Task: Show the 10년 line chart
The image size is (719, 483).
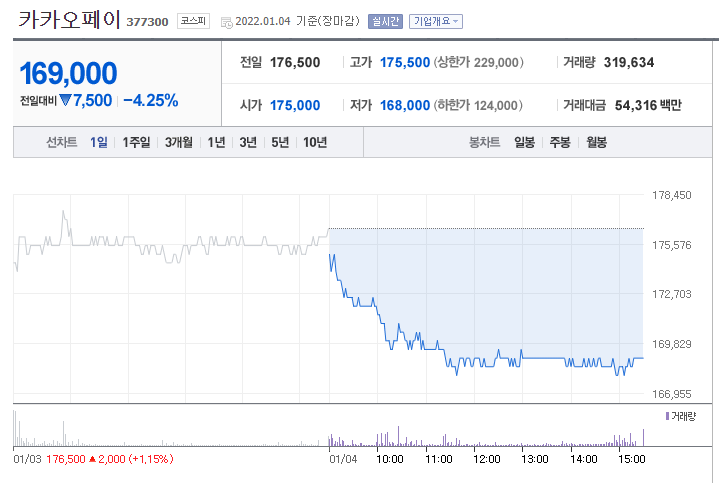Action: pos(315,142)
